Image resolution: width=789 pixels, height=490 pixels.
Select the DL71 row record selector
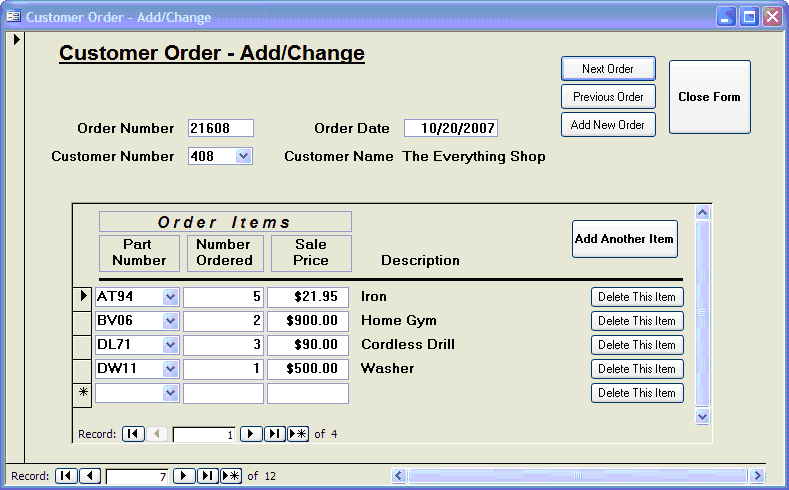(x=83, y=347)
